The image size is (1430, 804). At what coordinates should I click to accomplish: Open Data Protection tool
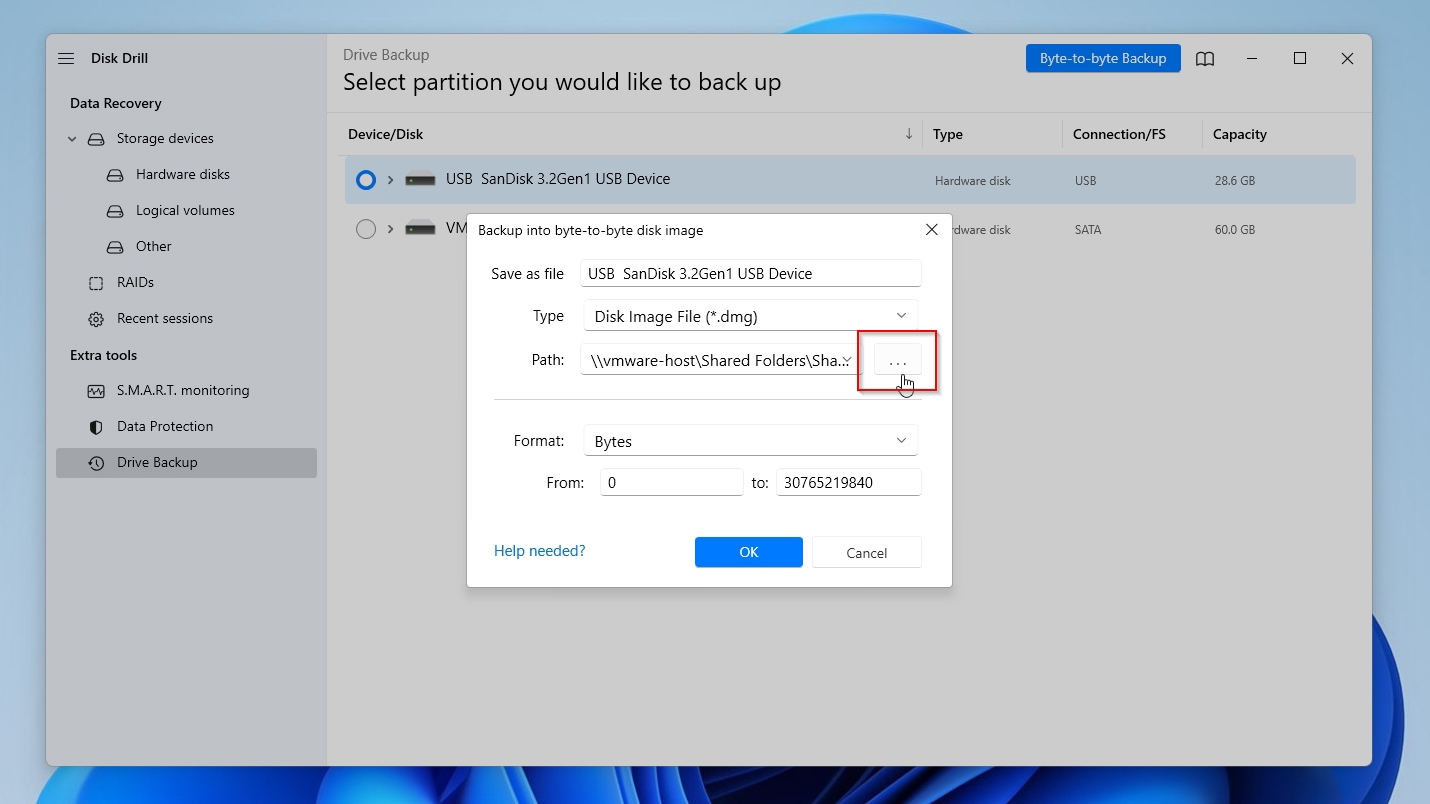[165, 427]
